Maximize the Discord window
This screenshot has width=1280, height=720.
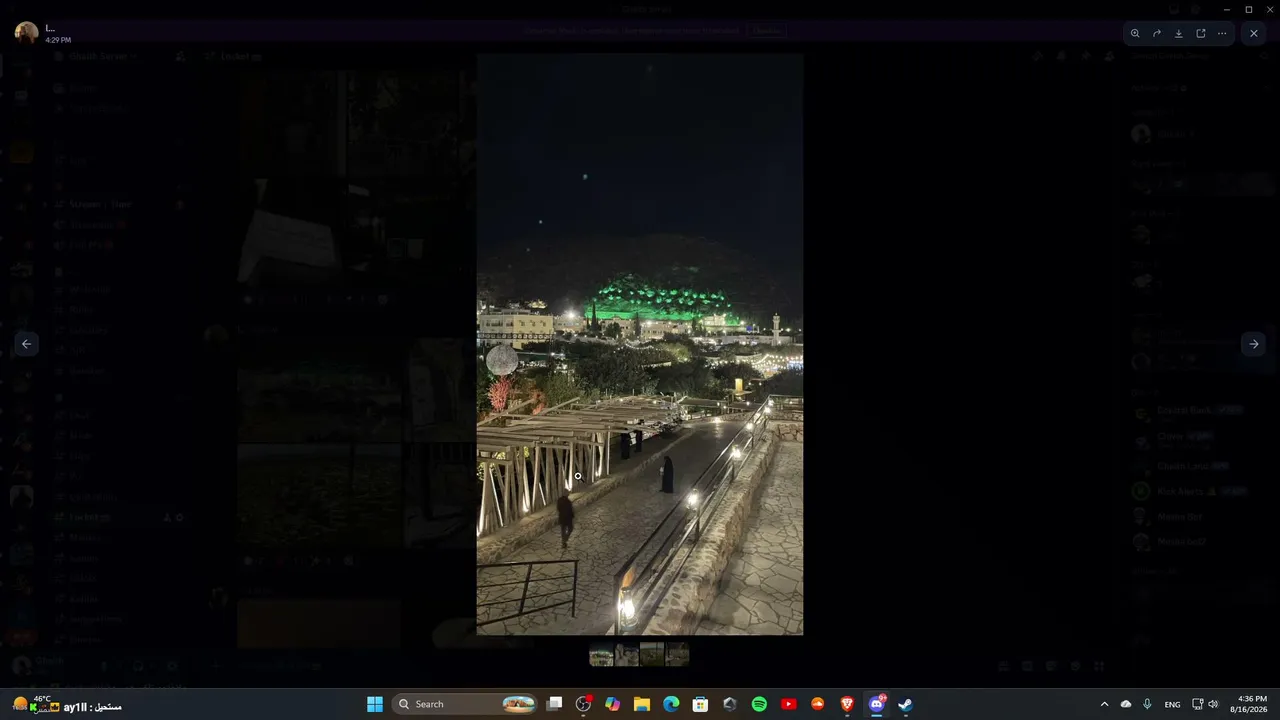1249,9
